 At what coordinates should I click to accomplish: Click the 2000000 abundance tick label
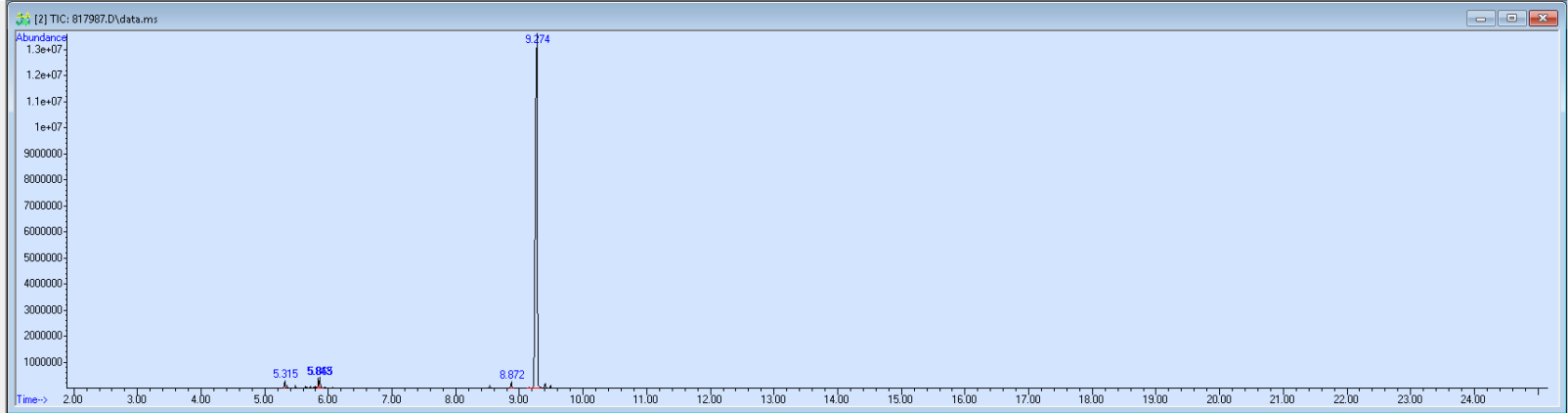pos(43,335)
